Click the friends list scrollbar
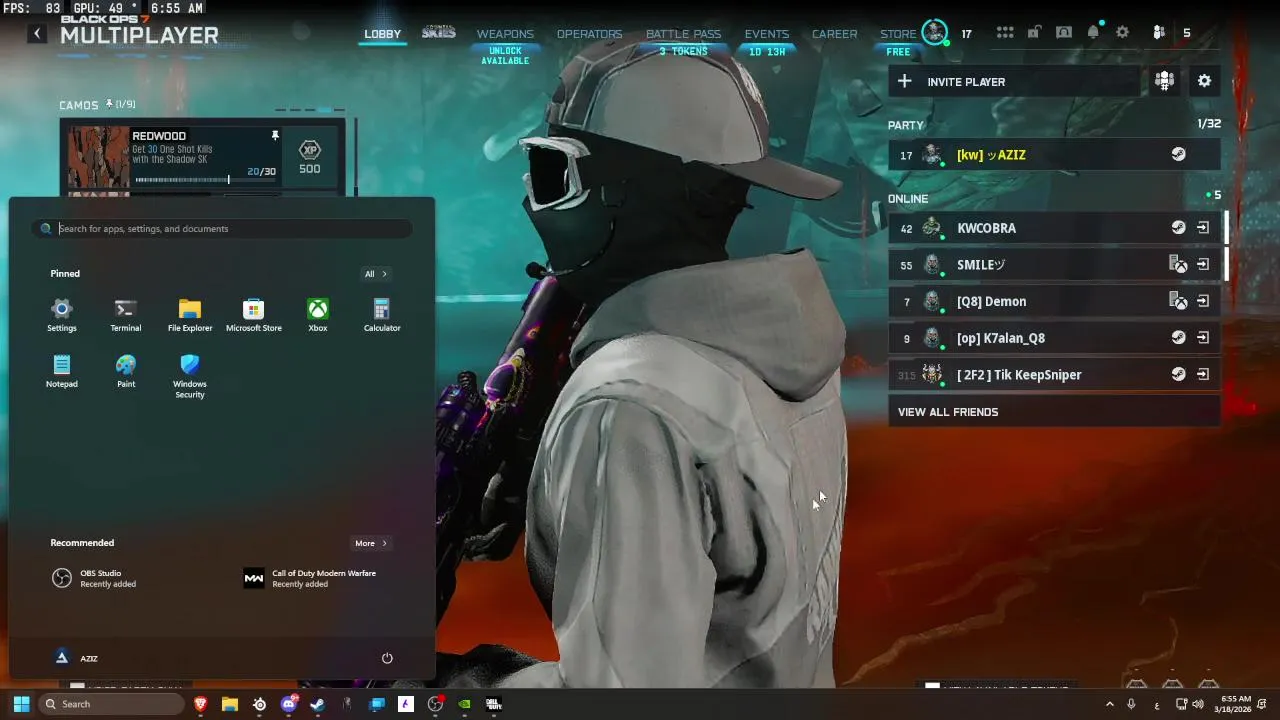Screen dimensions: 1280x720 click(x=1226, y=246)
